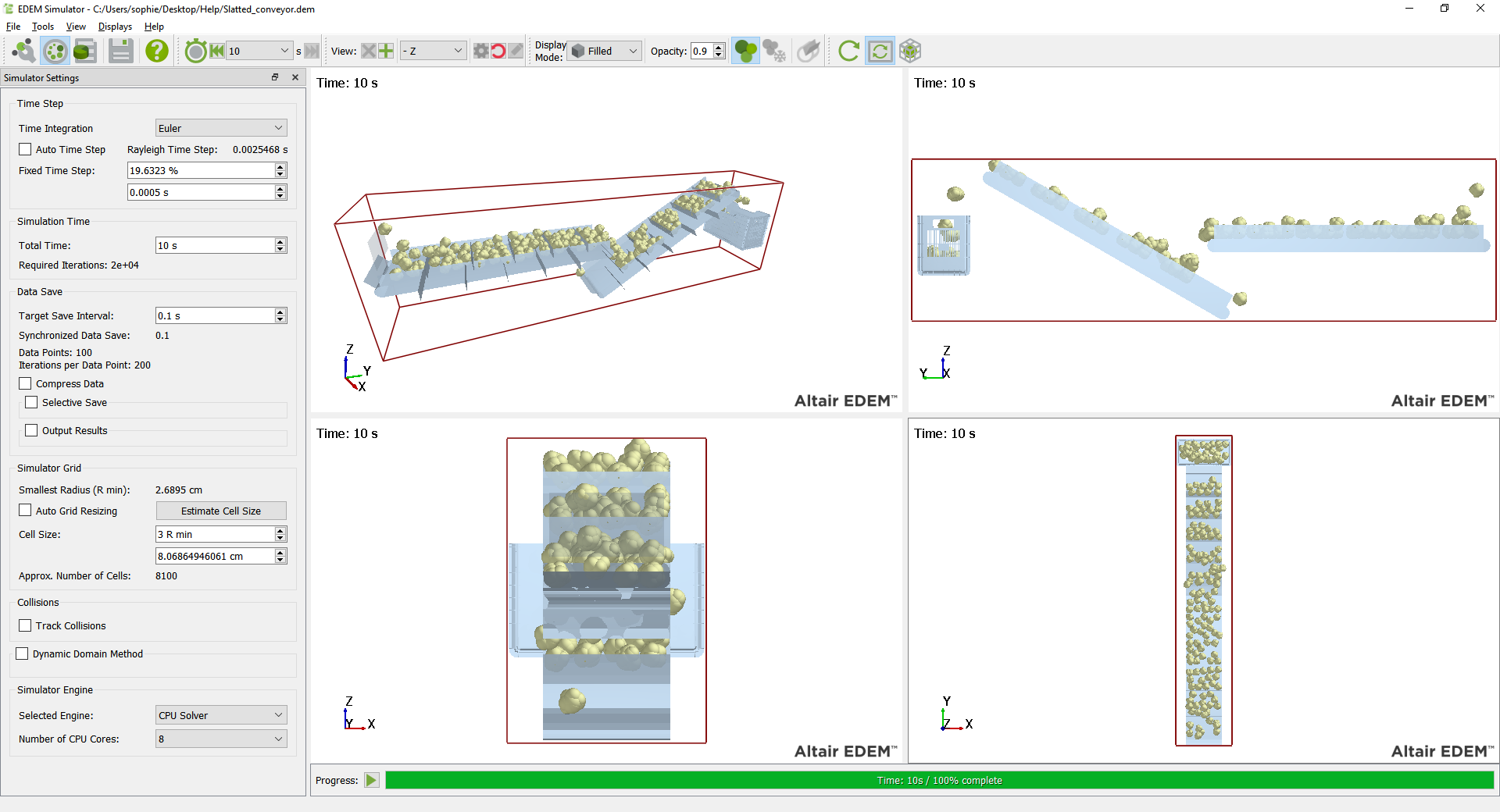Click the green wireframe cube icon
This screenshot has height=812, width=1500.
(x=910, y=52)
